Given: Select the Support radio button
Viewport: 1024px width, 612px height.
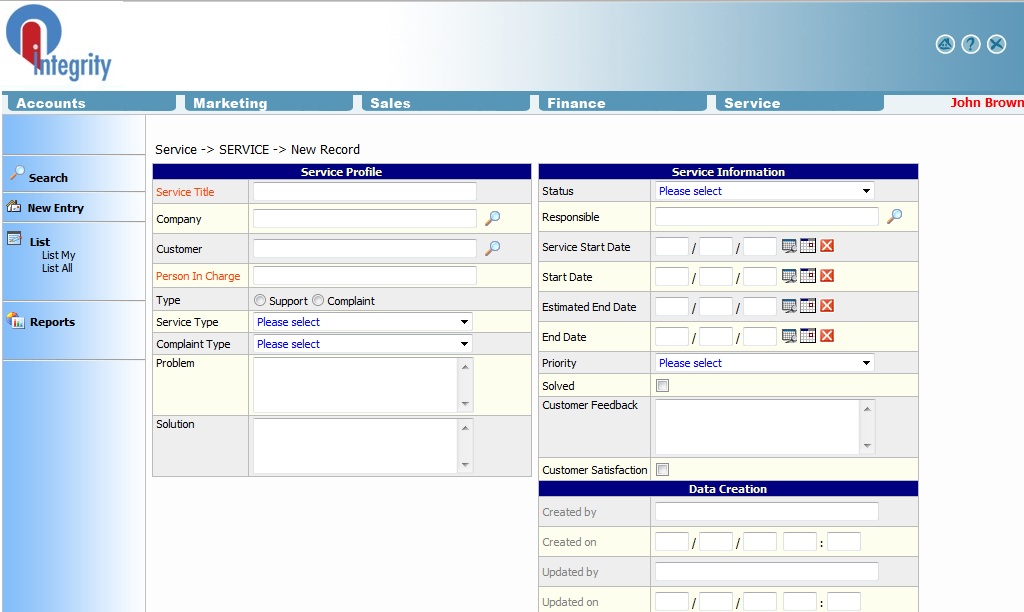Looking at the screenshot, I should click(260, 300).
